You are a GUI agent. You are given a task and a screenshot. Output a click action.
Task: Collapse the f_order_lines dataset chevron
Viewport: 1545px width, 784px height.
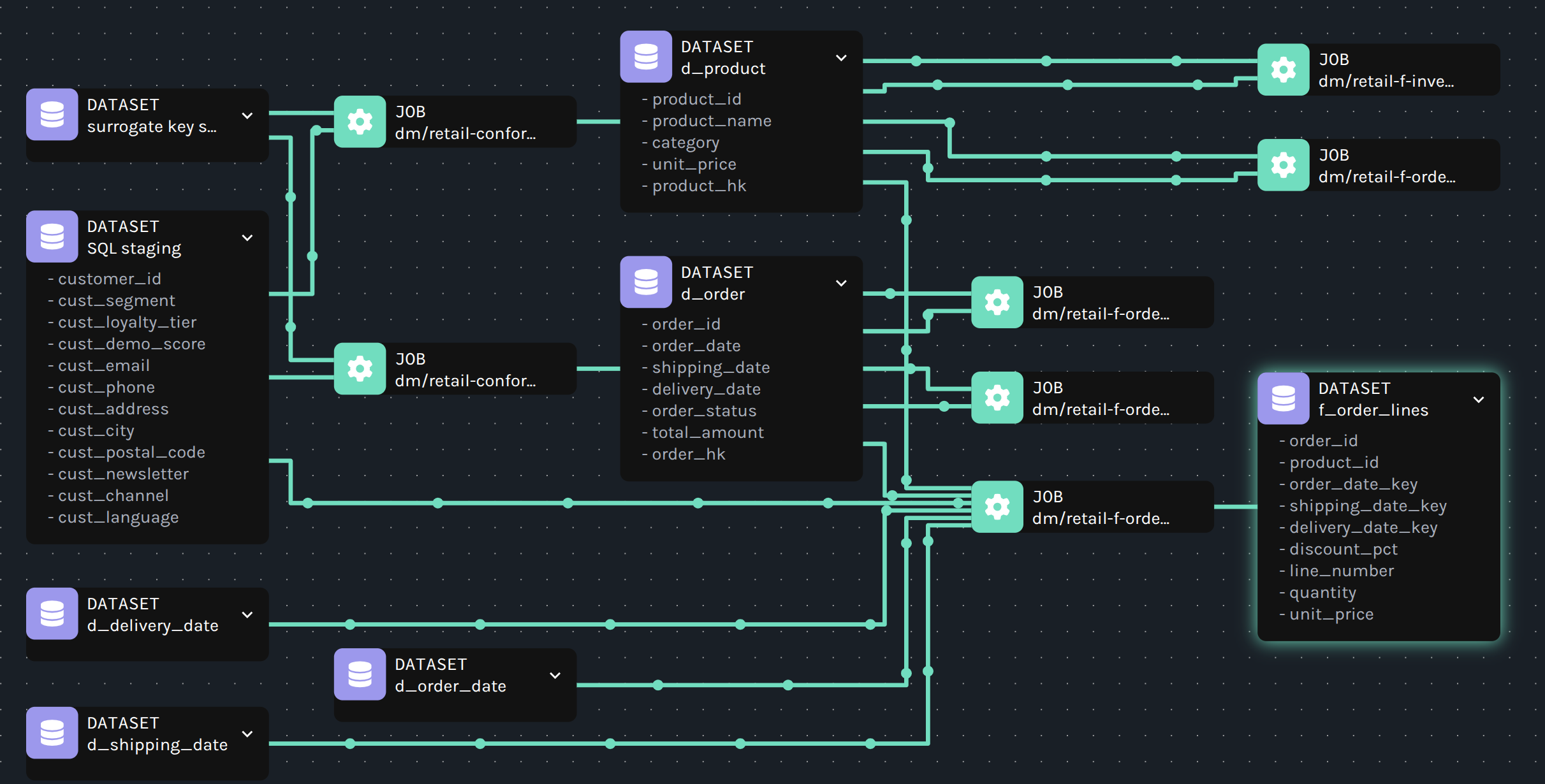click(1479, 400)
